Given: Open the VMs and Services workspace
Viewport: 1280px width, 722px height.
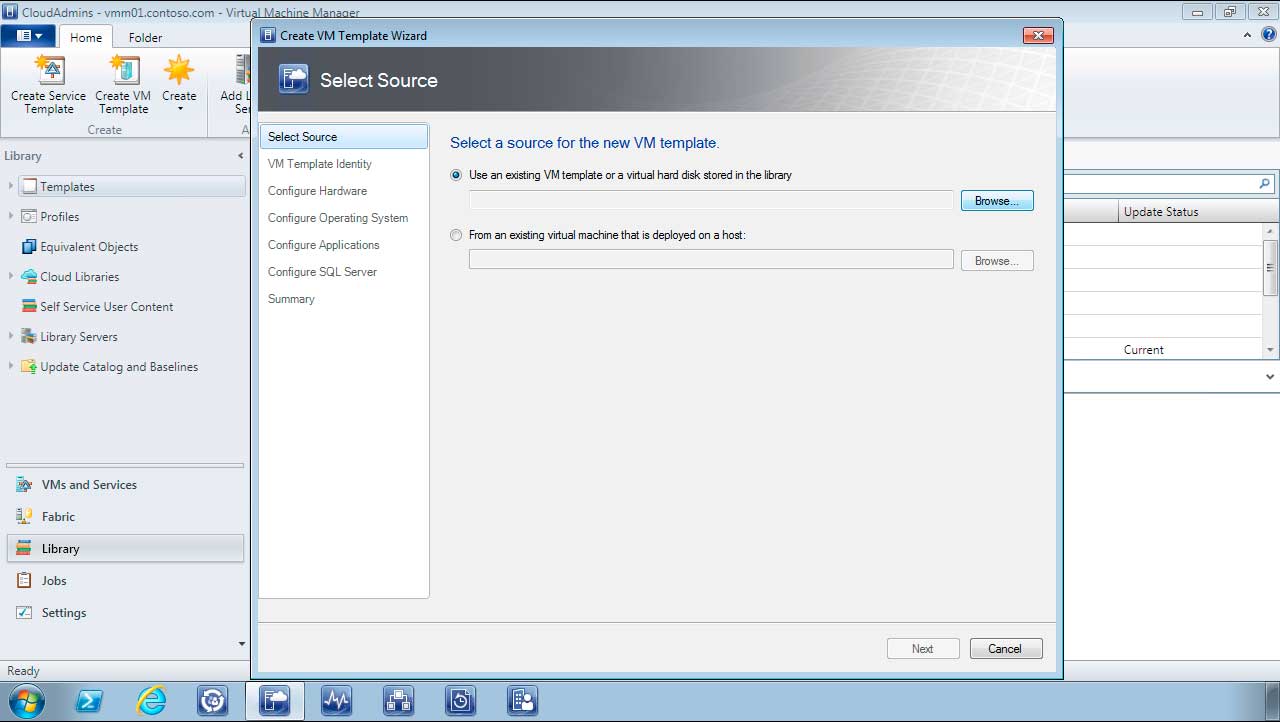Looking at the screenshot, I should (125, 485).
